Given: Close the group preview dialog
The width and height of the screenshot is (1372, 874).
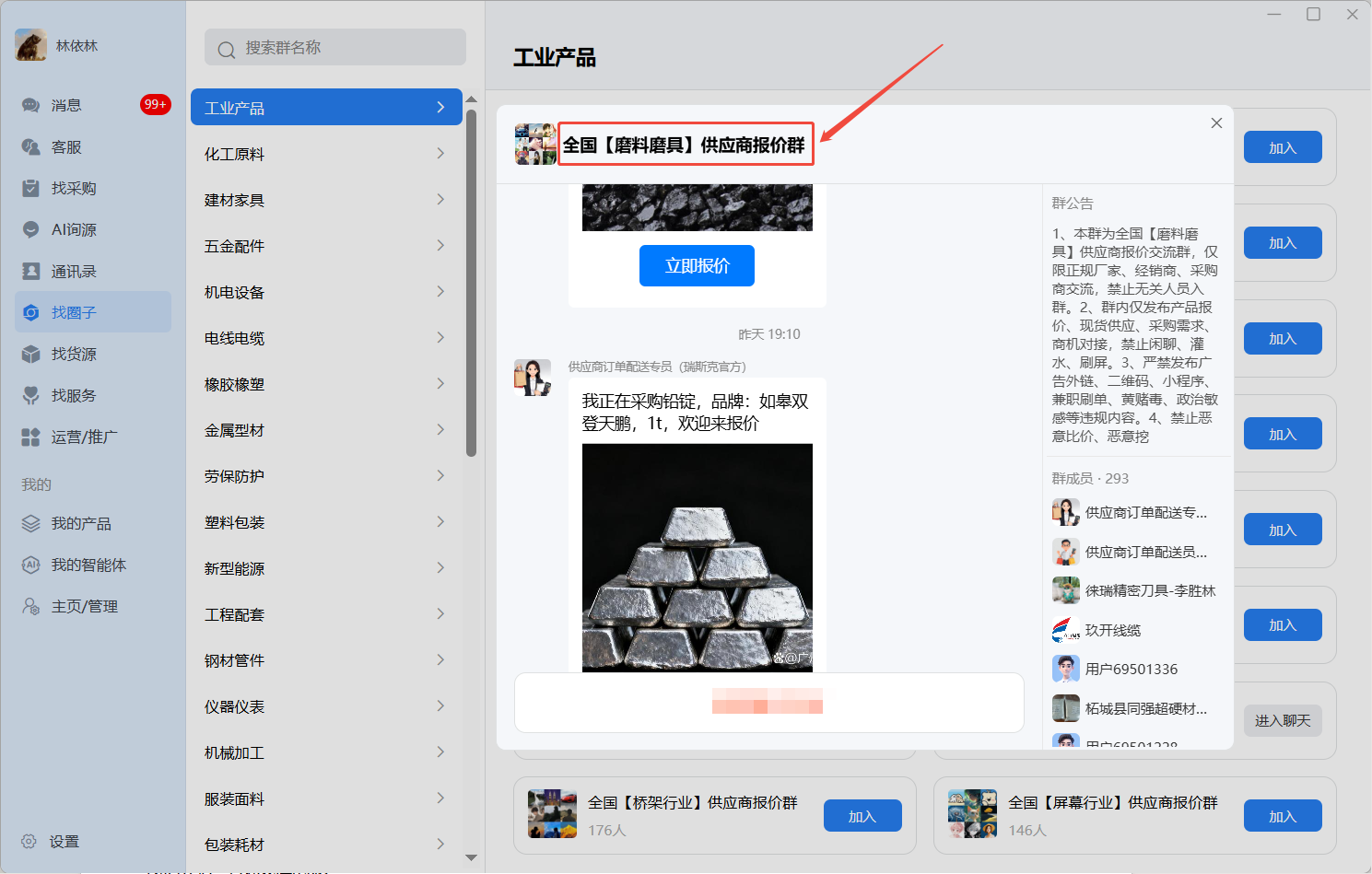Looking at the screenshot, I should [x=1216, y=122].
